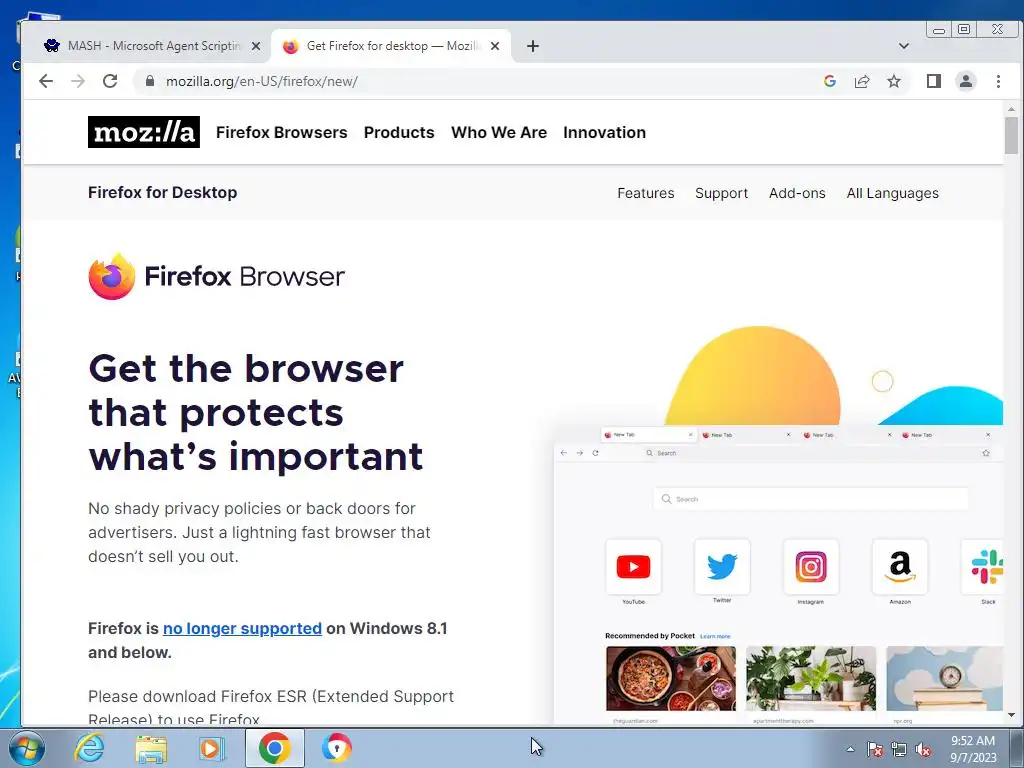Open the Firefox Browsers menu
1024x768 pixels.
point(281,132)
